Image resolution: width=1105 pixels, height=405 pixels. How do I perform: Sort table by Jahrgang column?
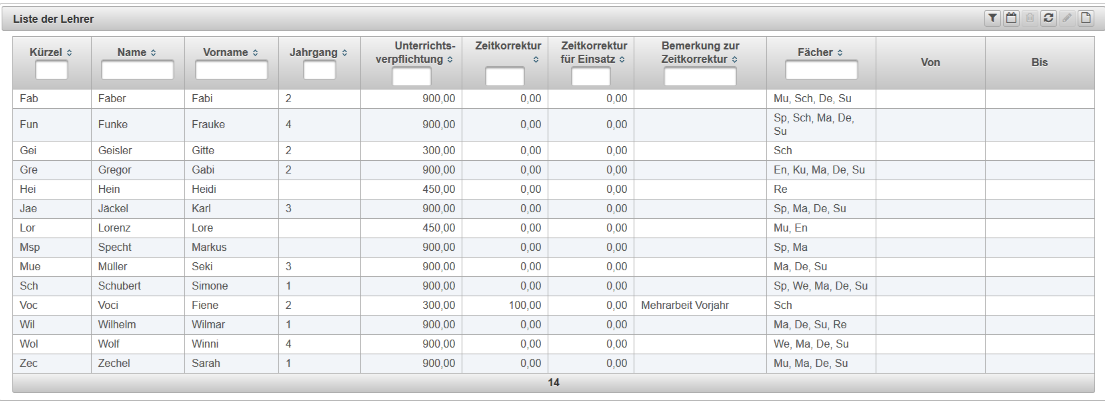[319, 52]
